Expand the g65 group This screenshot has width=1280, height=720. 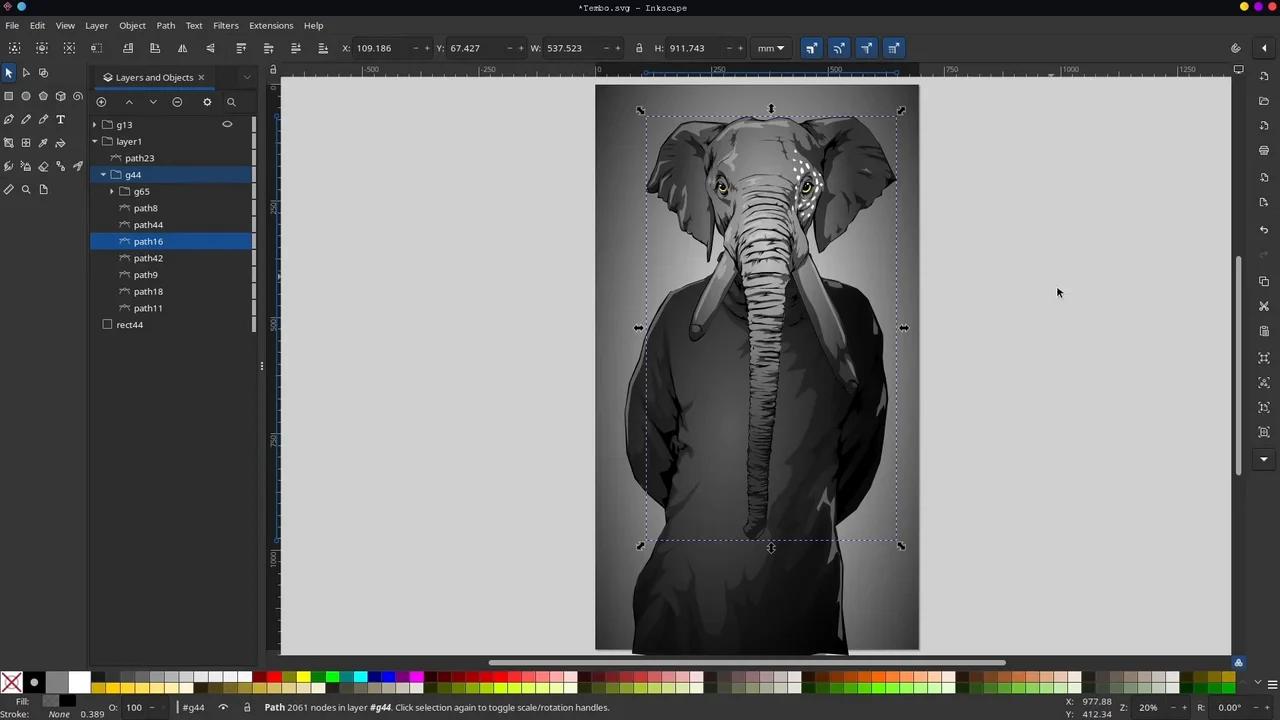pos(111,191)
